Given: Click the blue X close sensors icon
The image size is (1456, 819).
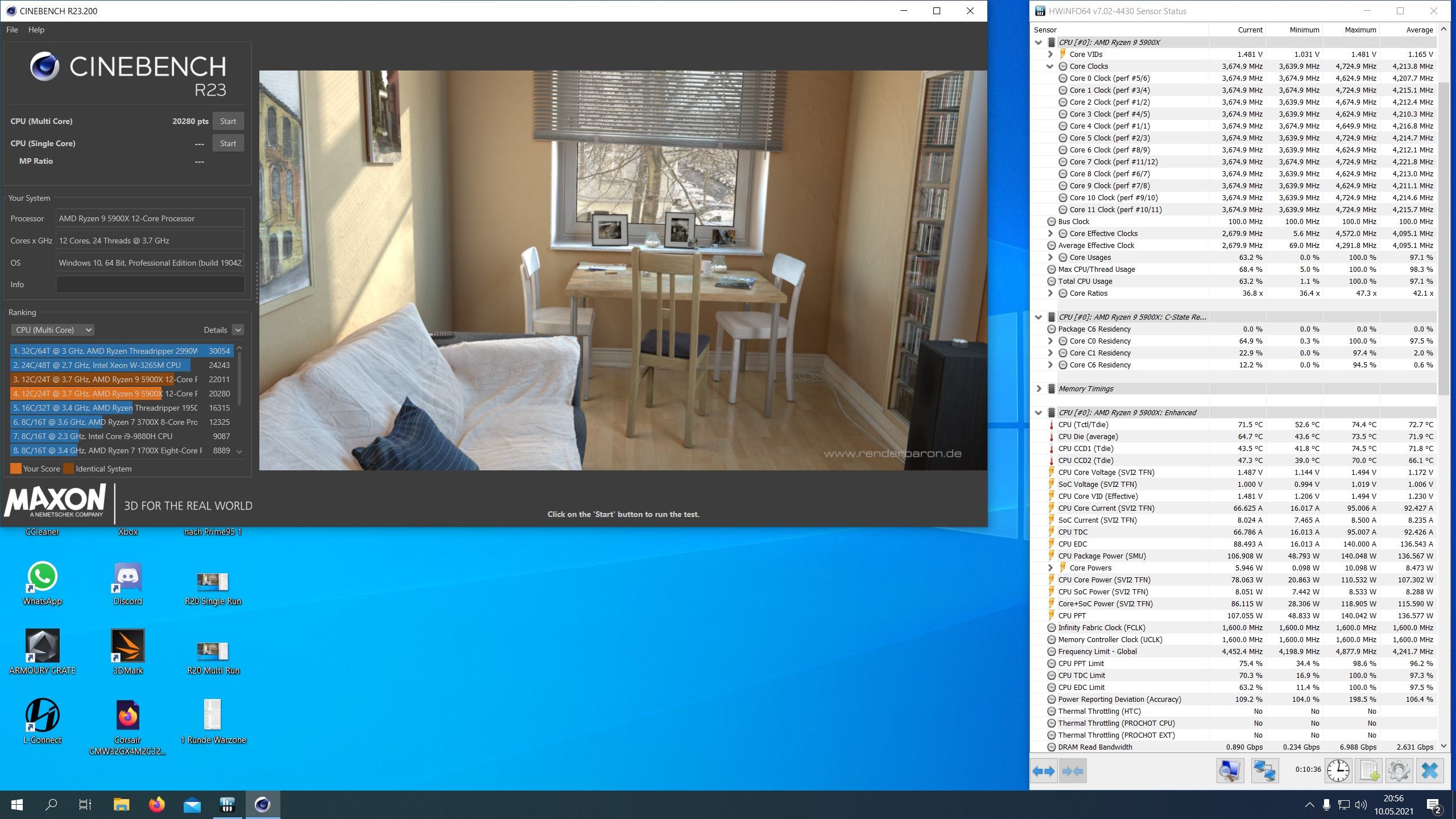Looking at the screenshot, I should click(1429, 771).
